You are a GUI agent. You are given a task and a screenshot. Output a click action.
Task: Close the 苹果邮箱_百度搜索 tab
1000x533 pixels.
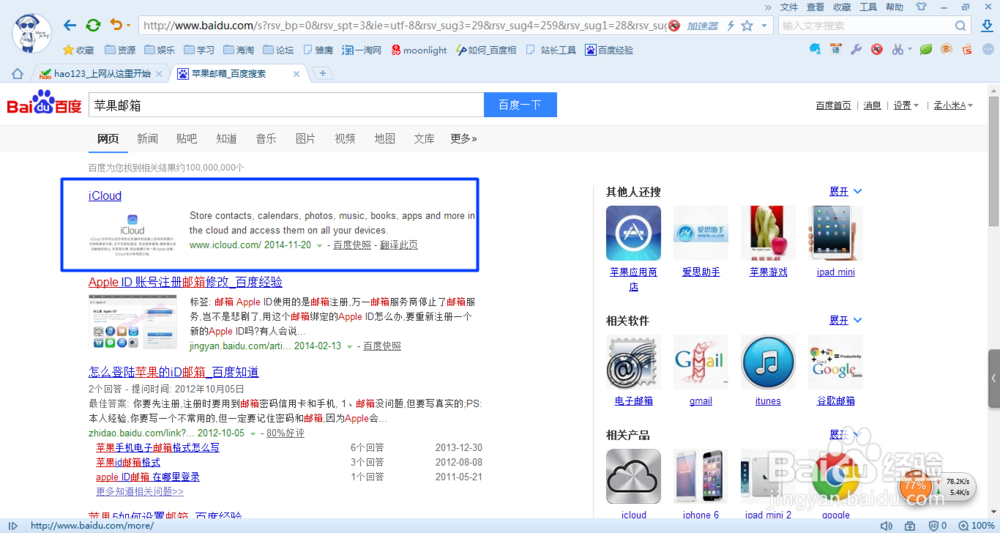click(296, 74)
